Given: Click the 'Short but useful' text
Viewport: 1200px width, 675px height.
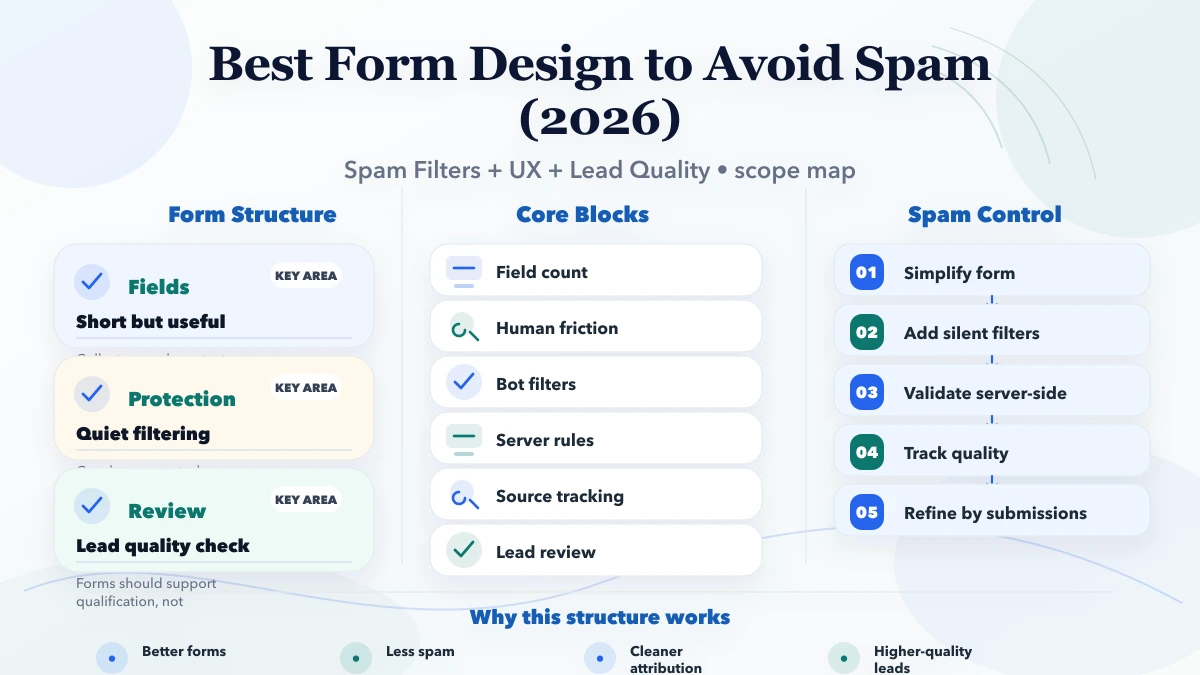Looking at the screenshot, I should 151,322.
